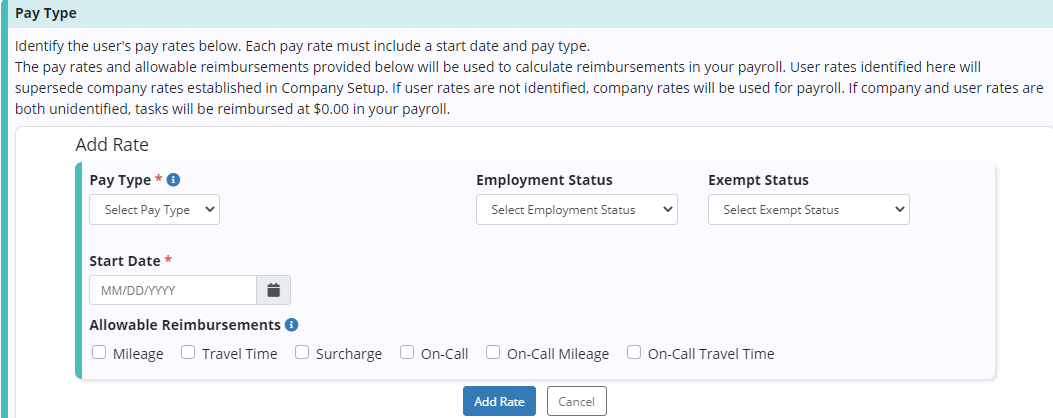Screen dimensions: 1053x418
Task: Click the Employment Status field label
Action: tap(544, 180)
